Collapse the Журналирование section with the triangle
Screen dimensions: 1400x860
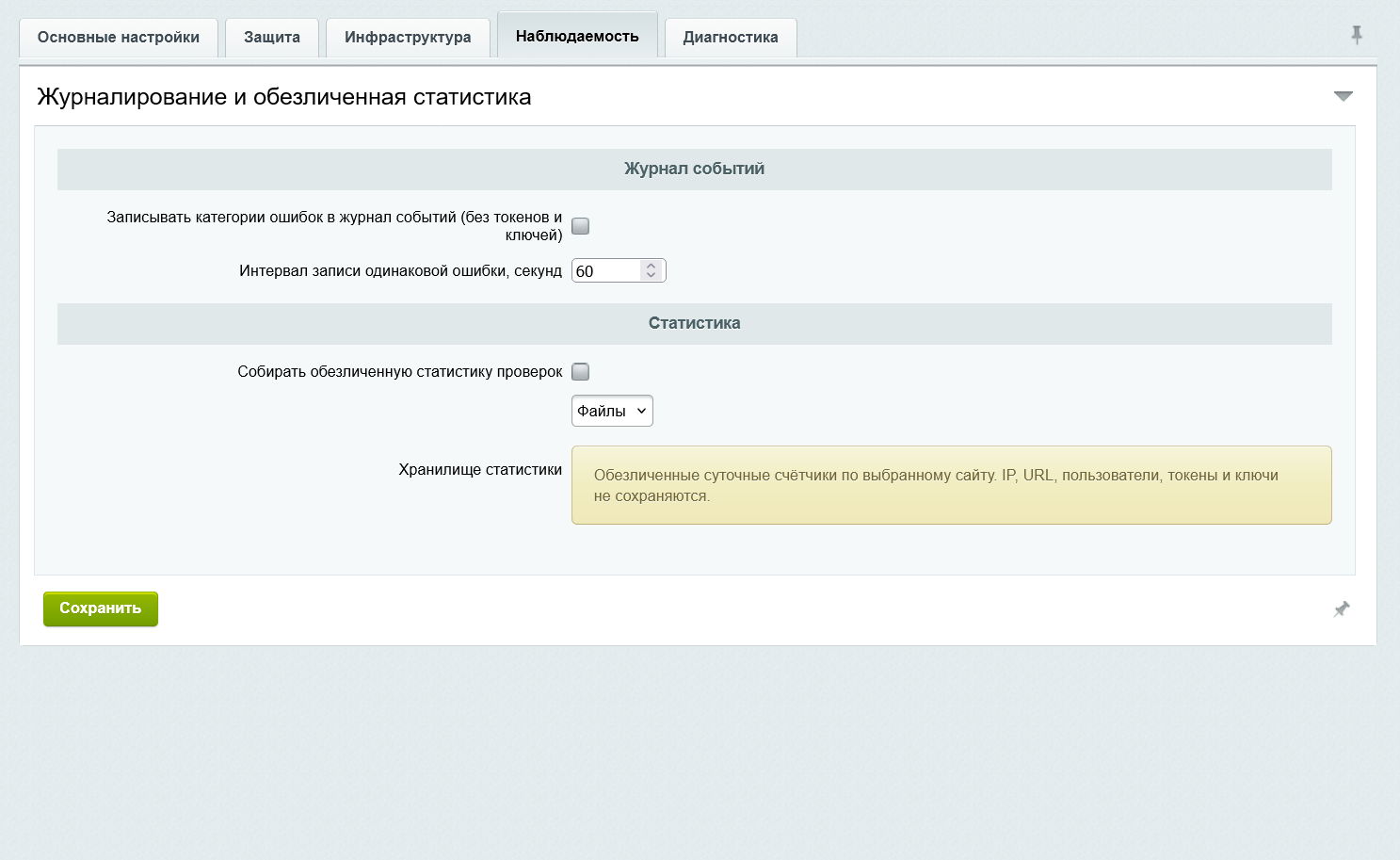[x=1344, y=96]
